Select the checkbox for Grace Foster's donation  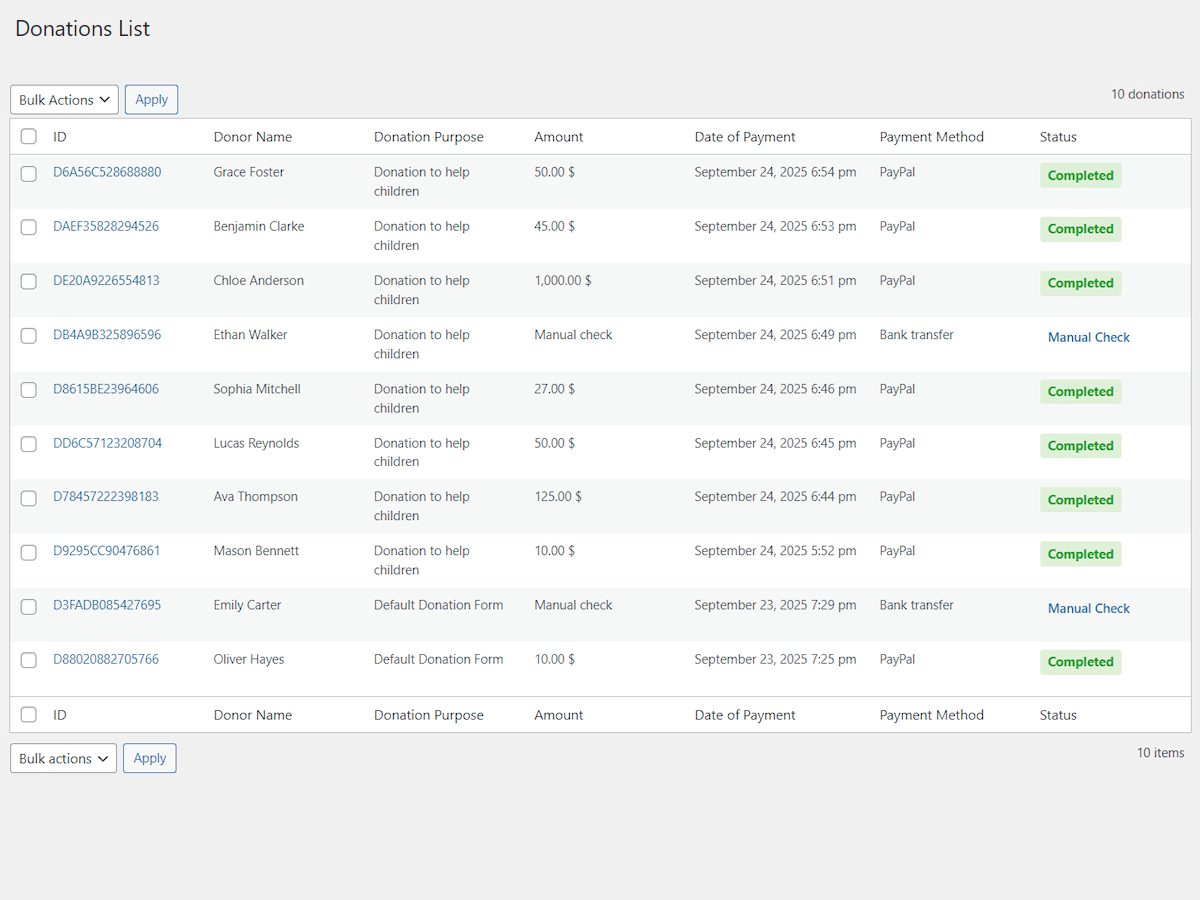pyautogui.click(x=28, y=173)
